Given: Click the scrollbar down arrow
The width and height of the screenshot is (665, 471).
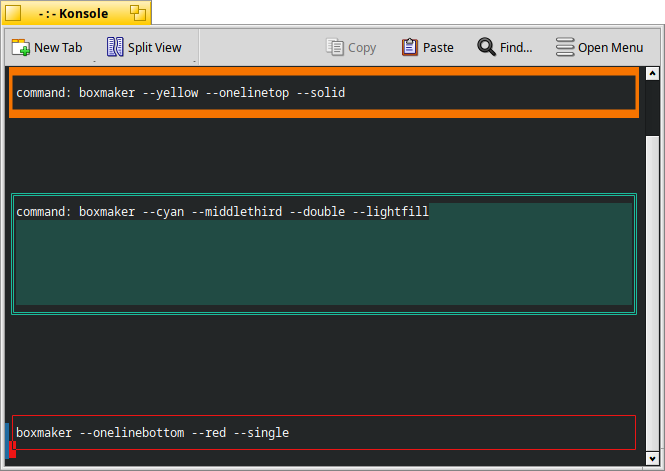Looking at the screenshot, I should 652,458.
